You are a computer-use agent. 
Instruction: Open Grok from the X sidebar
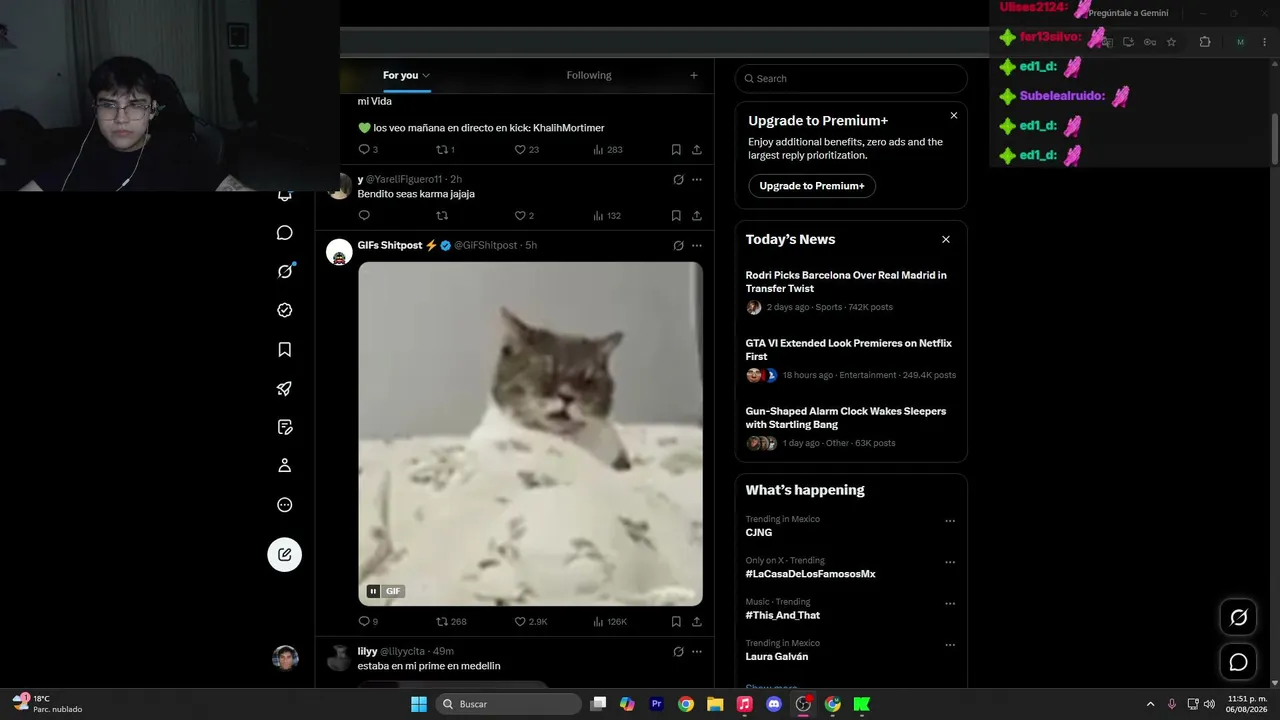coord(285,271)
